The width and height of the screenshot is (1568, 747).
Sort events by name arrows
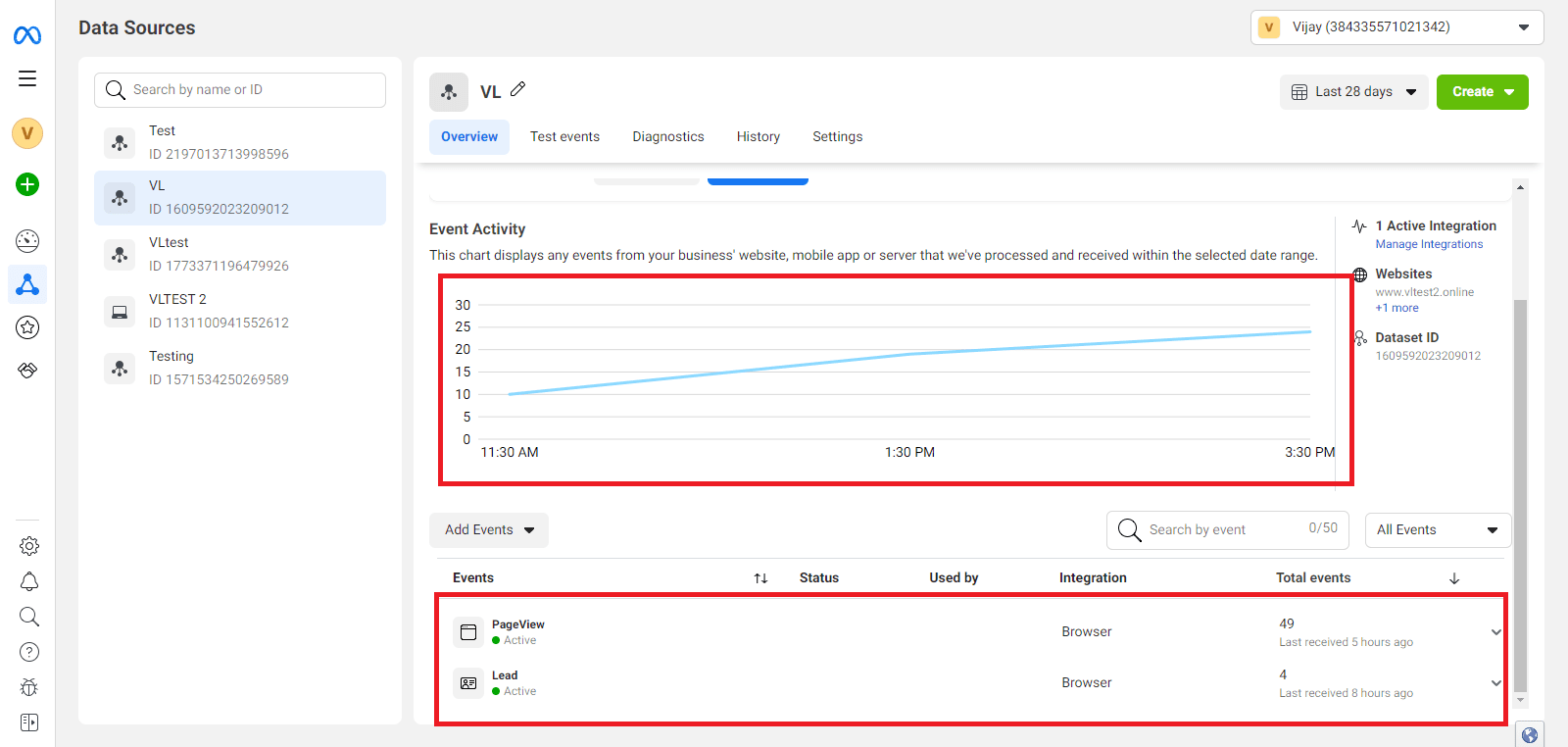coord(760,578)
